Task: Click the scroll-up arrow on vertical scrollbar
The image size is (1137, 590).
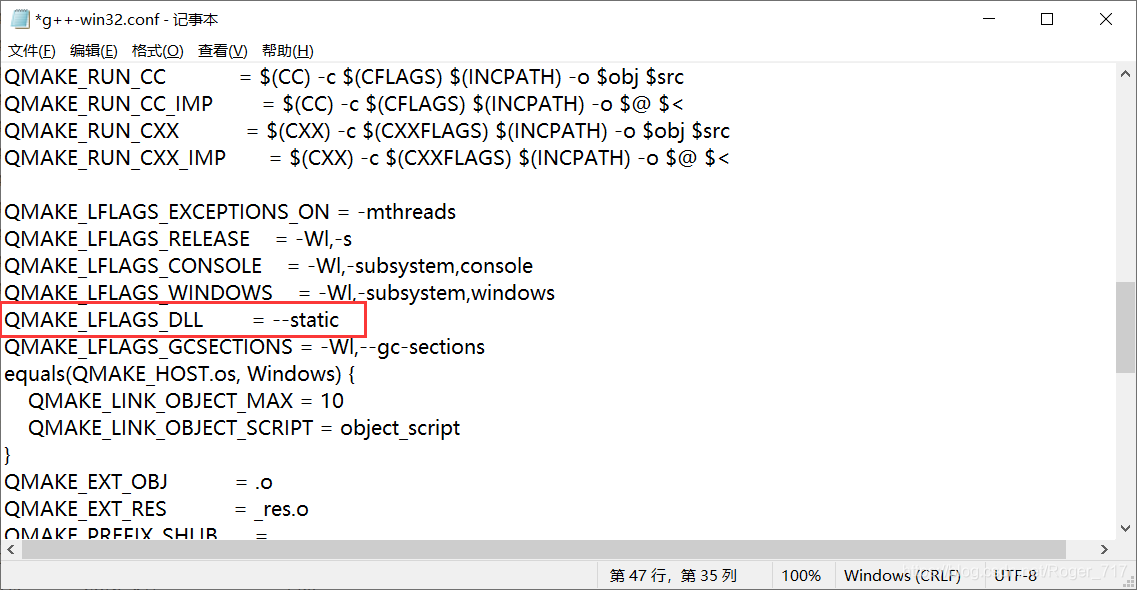Action: pyautogui.click(x=1126, y=72)
